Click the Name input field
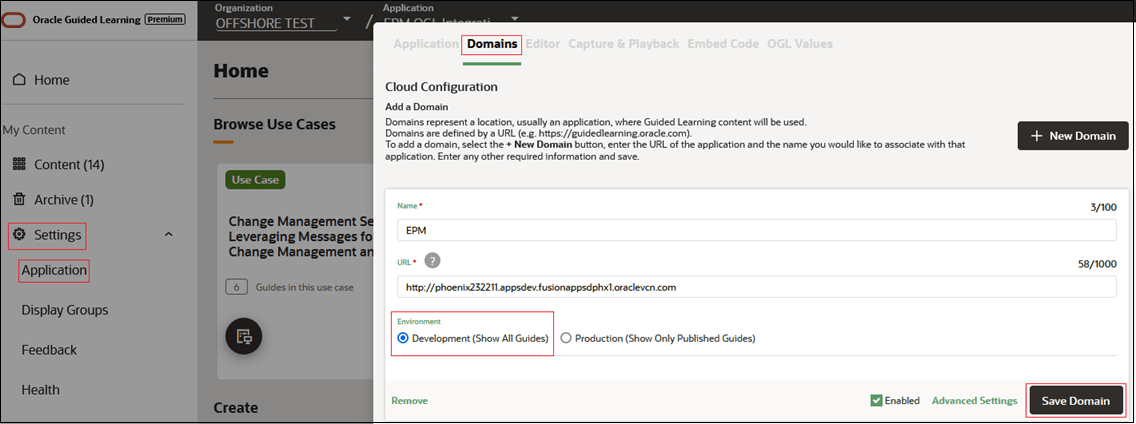 click(x=757, y=230)
